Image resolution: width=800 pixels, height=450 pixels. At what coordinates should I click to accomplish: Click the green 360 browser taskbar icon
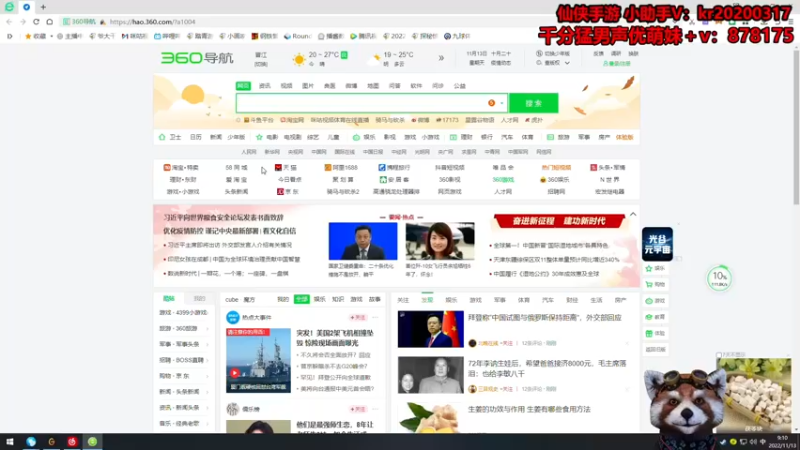coord(92,442)
